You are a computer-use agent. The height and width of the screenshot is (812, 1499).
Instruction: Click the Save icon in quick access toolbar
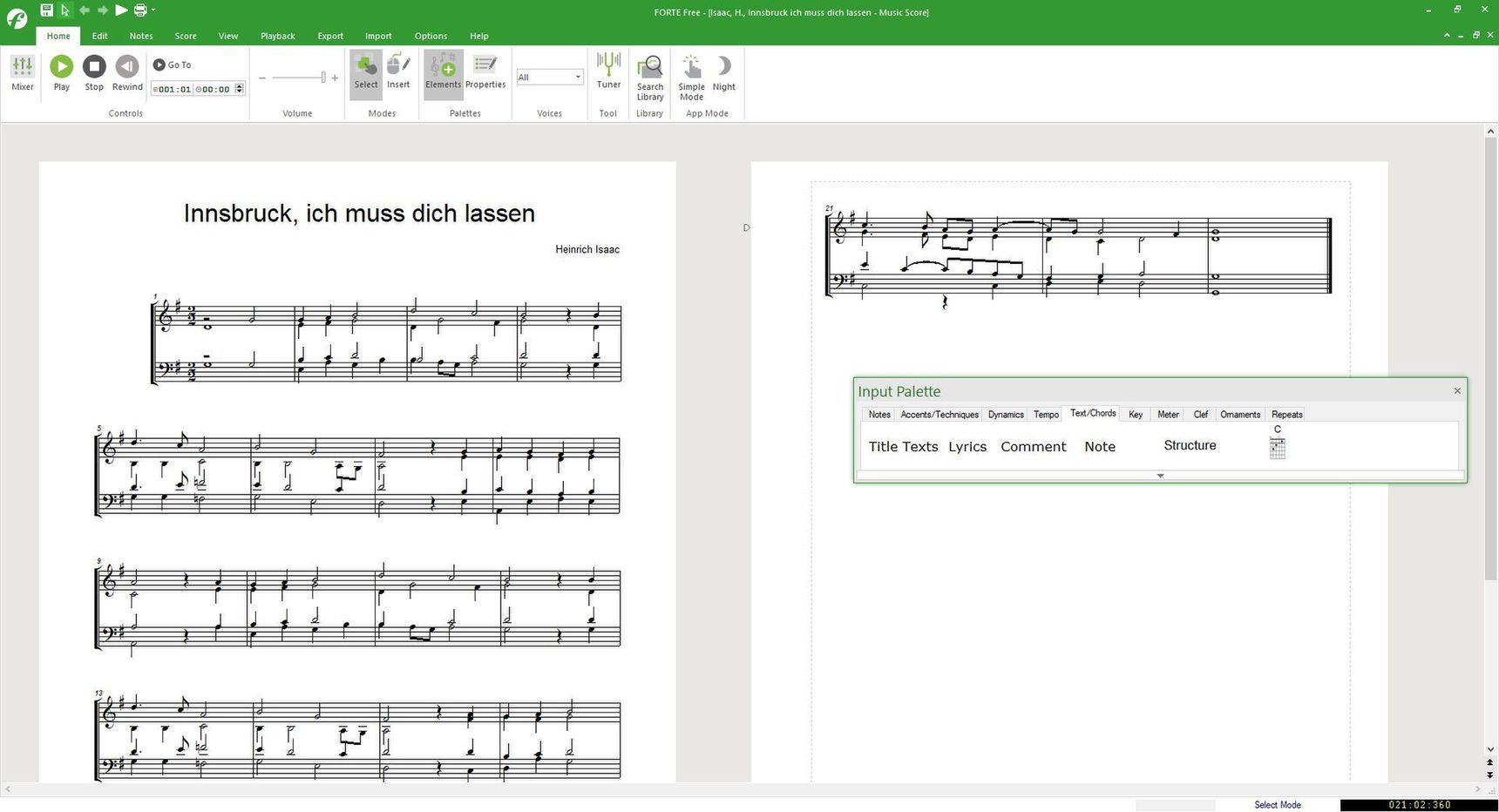pos(46,10)
